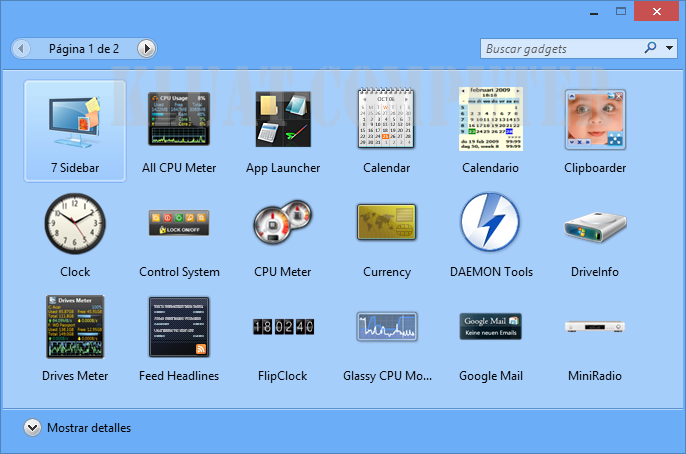Viewport: 686px width, 454px height.
Task: Select the Feed Headlines gadget
Action: [179, 328]
